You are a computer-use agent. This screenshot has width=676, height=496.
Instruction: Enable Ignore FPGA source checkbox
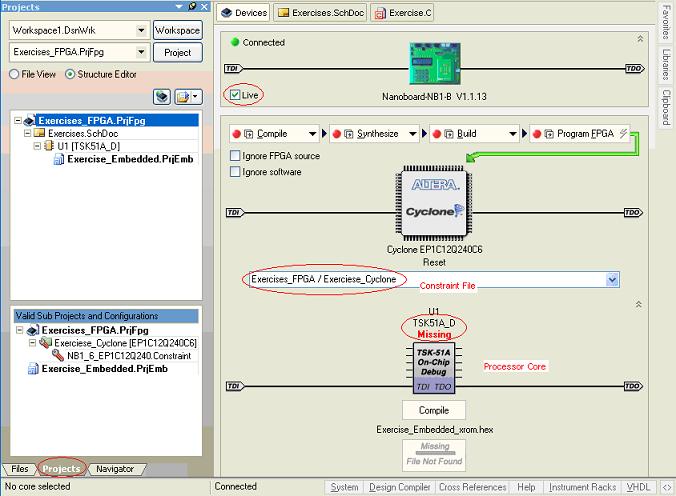235,156
